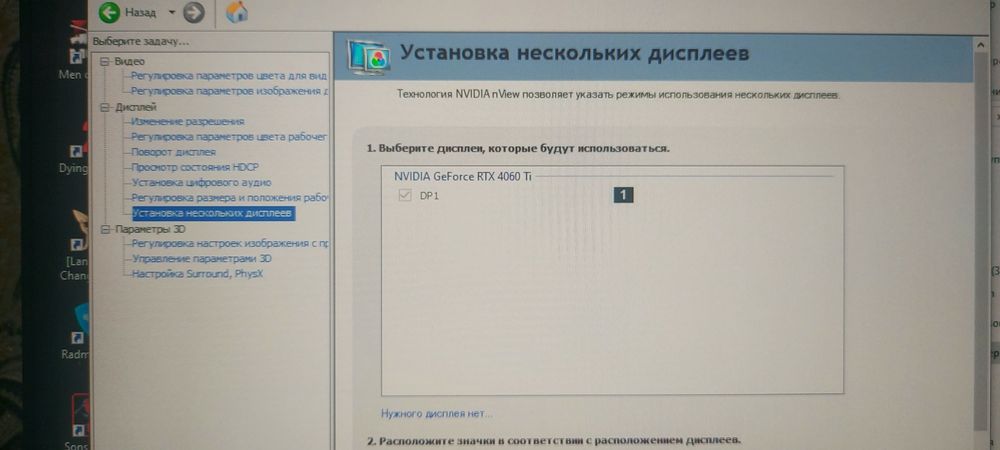
Task: Select Управление параметрами 3D
Action: [x=201, y=259]
